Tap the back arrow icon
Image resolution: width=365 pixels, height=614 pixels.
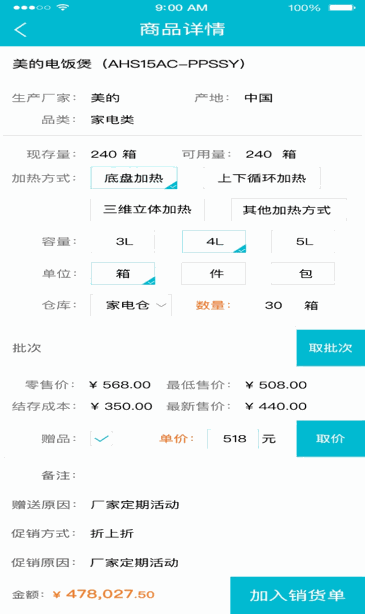coord(20,30)
